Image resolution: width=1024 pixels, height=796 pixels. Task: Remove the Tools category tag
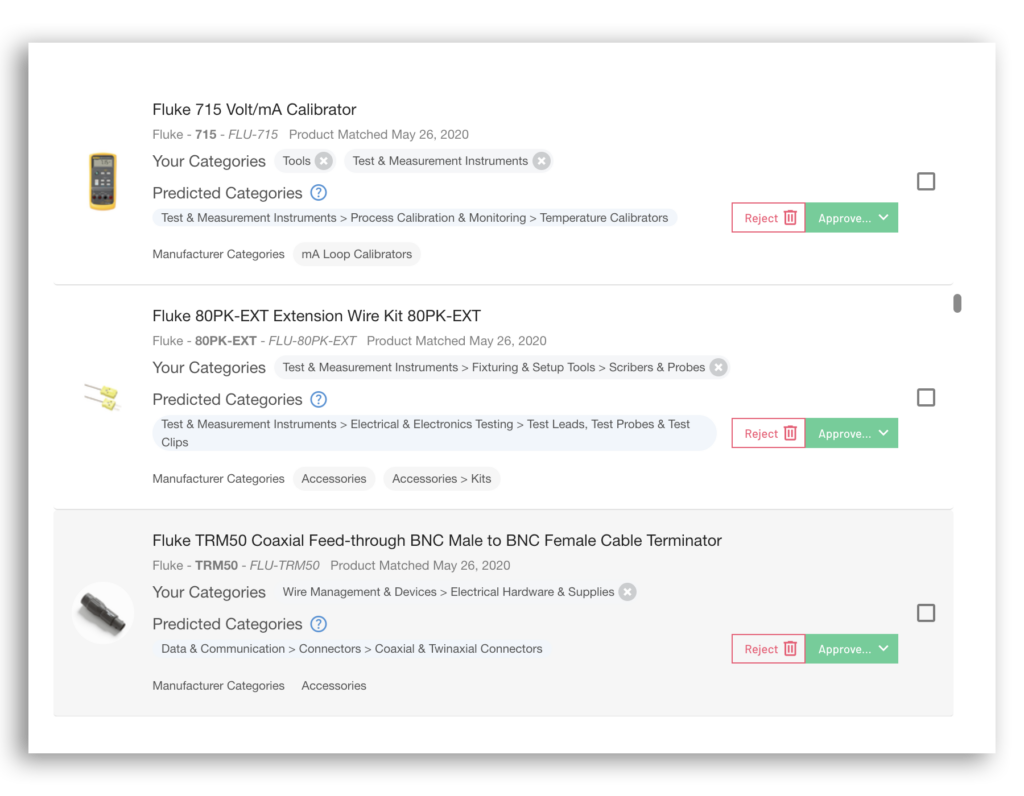tap(323, 161)
